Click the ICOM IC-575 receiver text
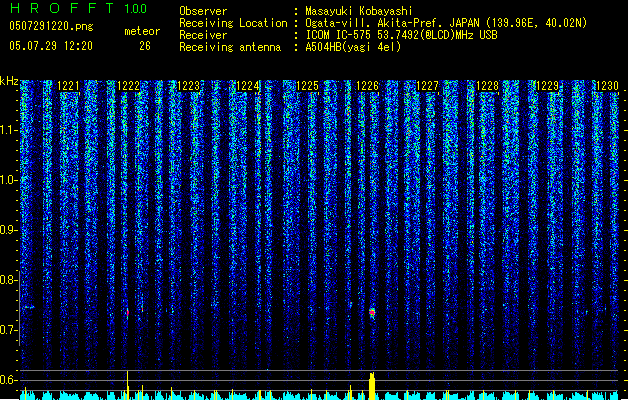Image resolution: width=629 pixels, height=400 pixels. coord(401,35)
